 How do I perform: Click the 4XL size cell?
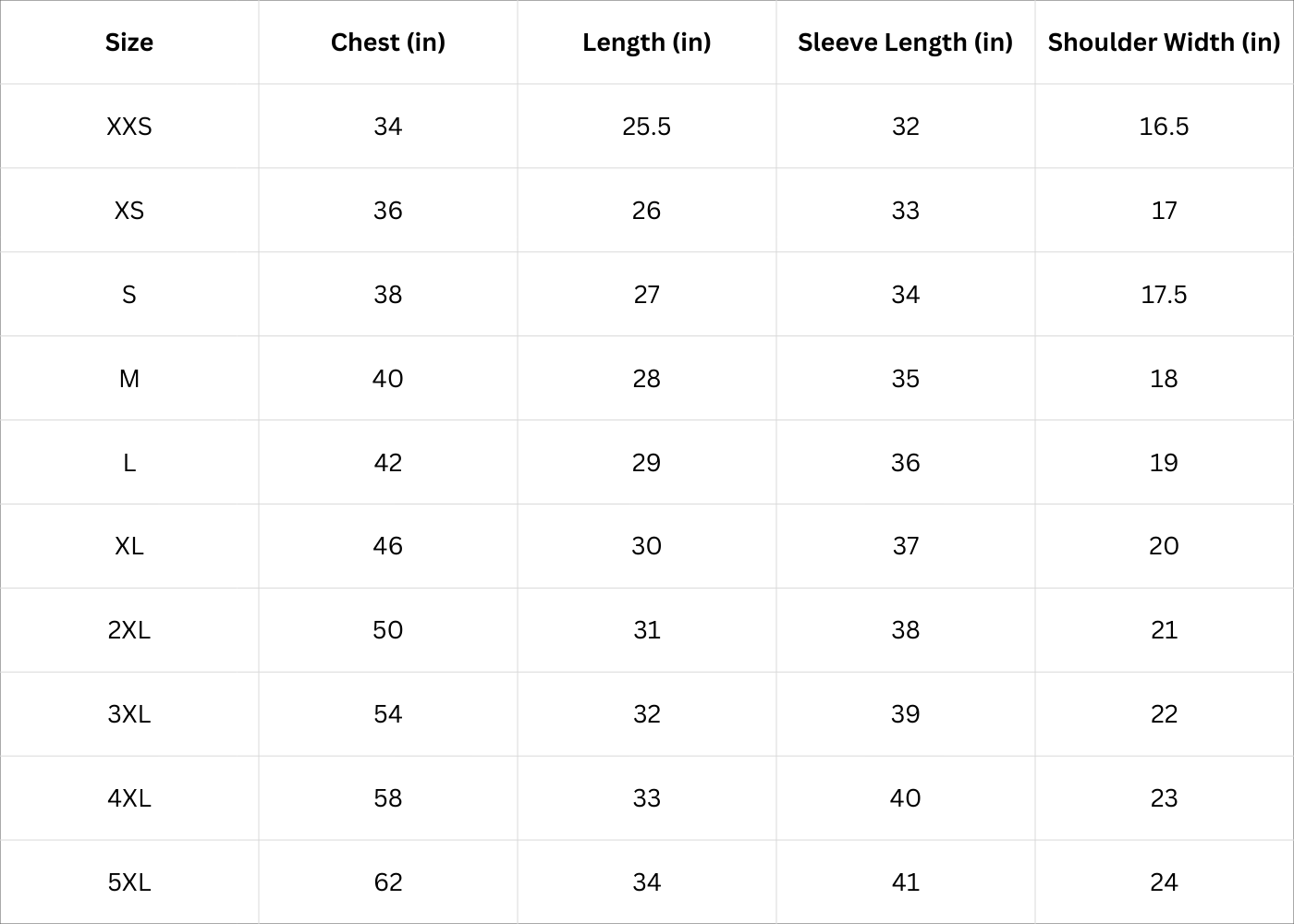(x=129, y=798)
